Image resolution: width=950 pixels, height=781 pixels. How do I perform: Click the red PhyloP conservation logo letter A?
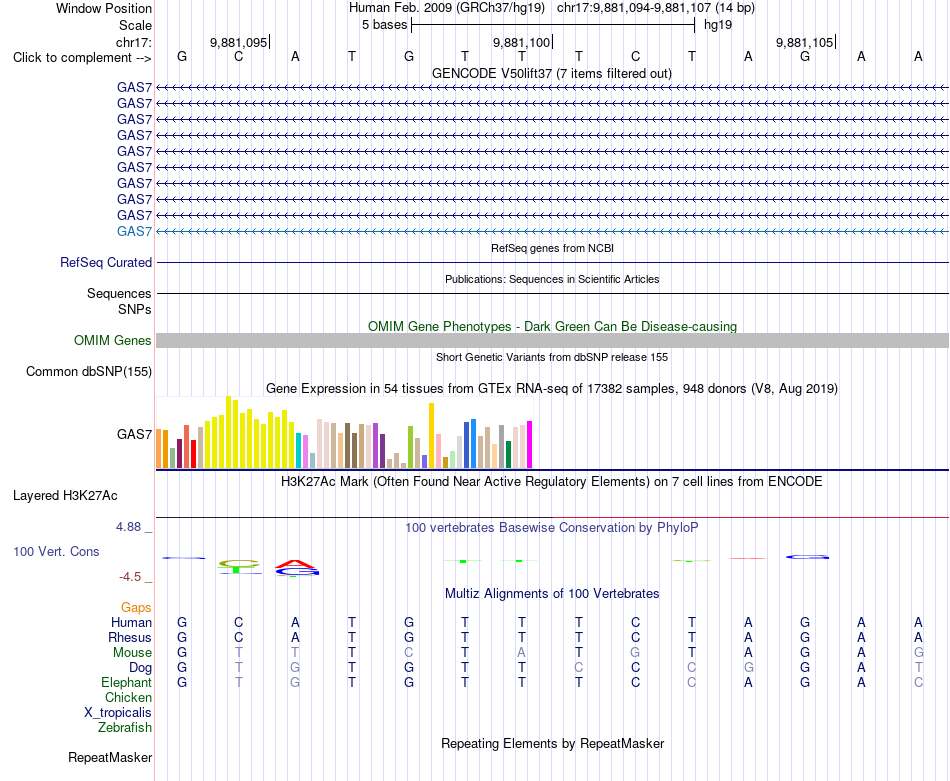[294, 564]
